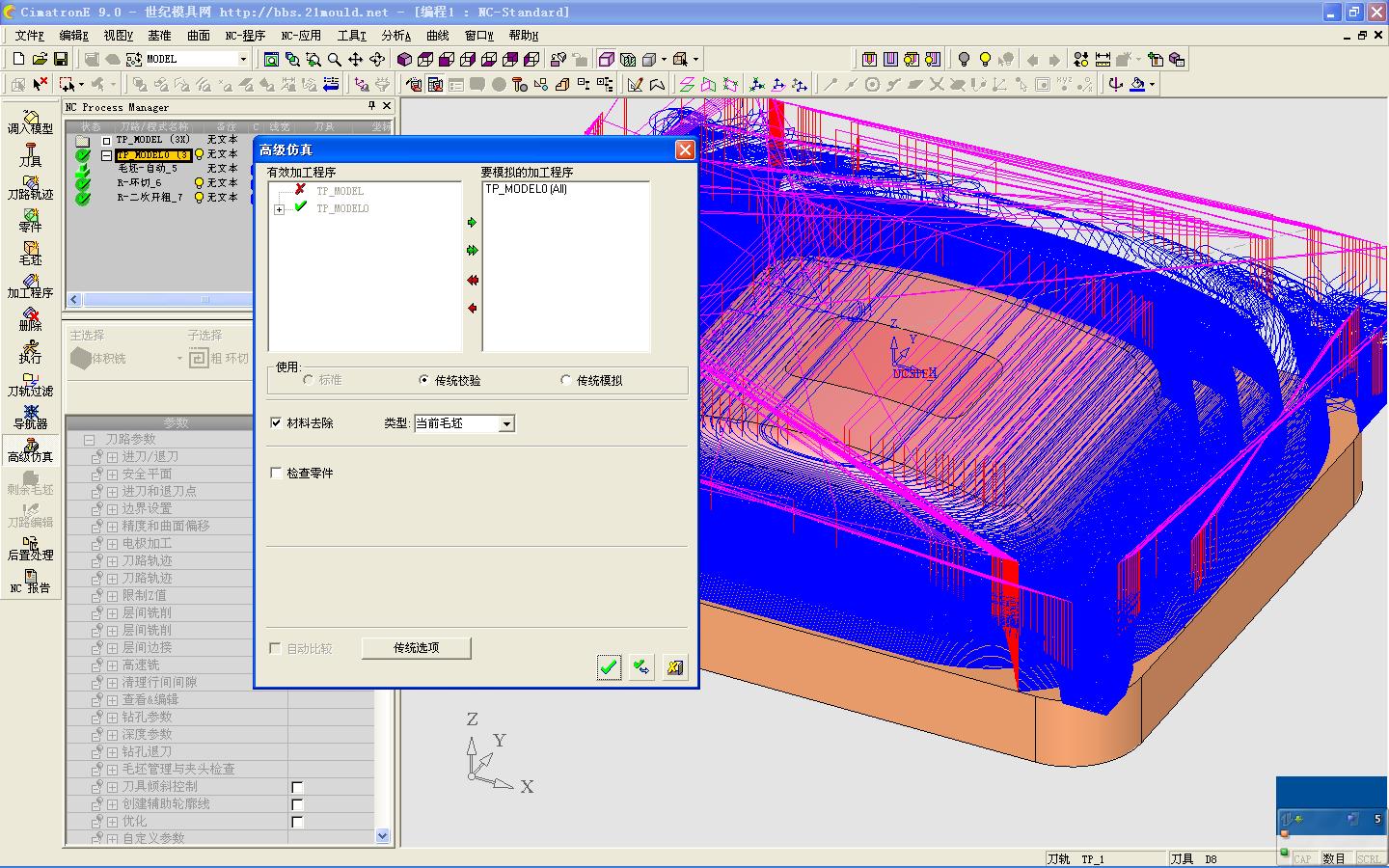
Task: Expand the 安全平面 parameter group
Action: point(112,474)
